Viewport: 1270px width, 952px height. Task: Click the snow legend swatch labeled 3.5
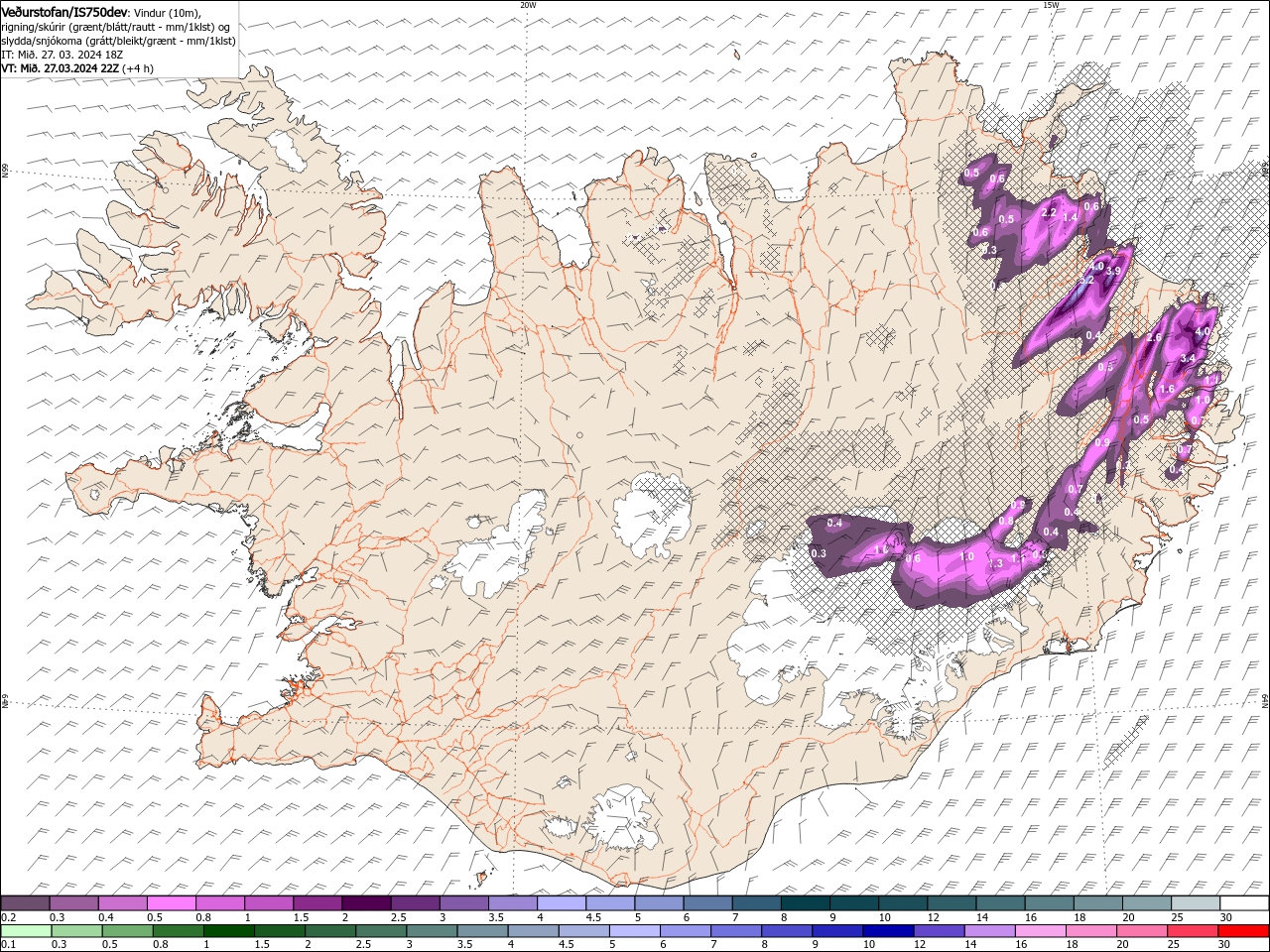(x=512, y=903)
